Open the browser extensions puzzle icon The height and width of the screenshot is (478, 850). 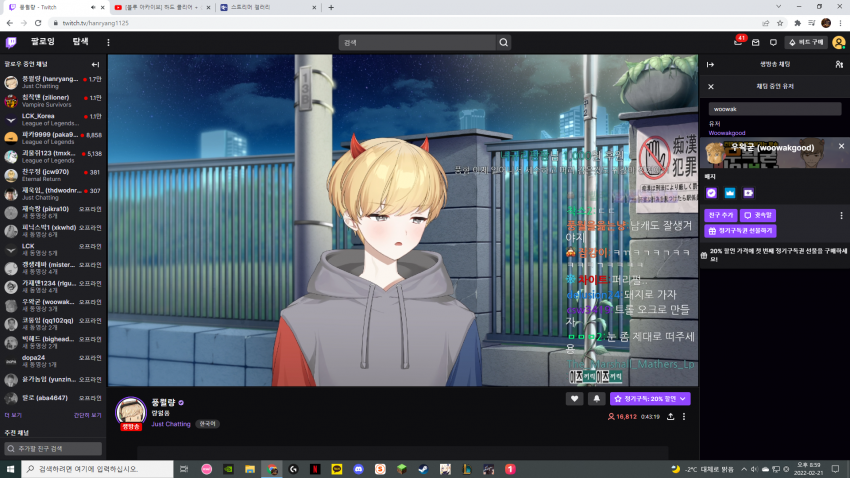[x=797, y=23]
